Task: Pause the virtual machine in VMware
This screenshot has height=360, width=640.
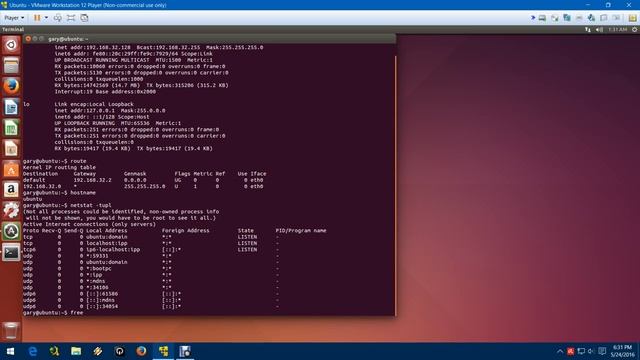Action: point(37,18)
